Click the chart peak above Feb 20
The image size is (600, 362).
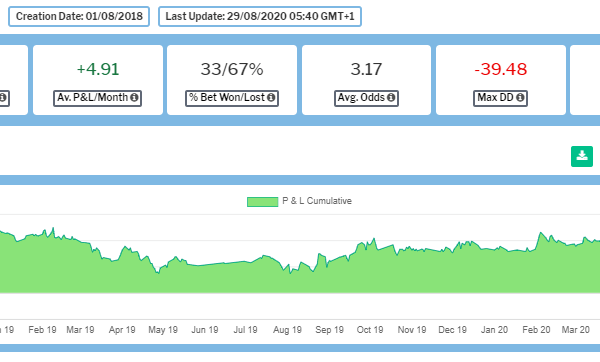[541, 233]
